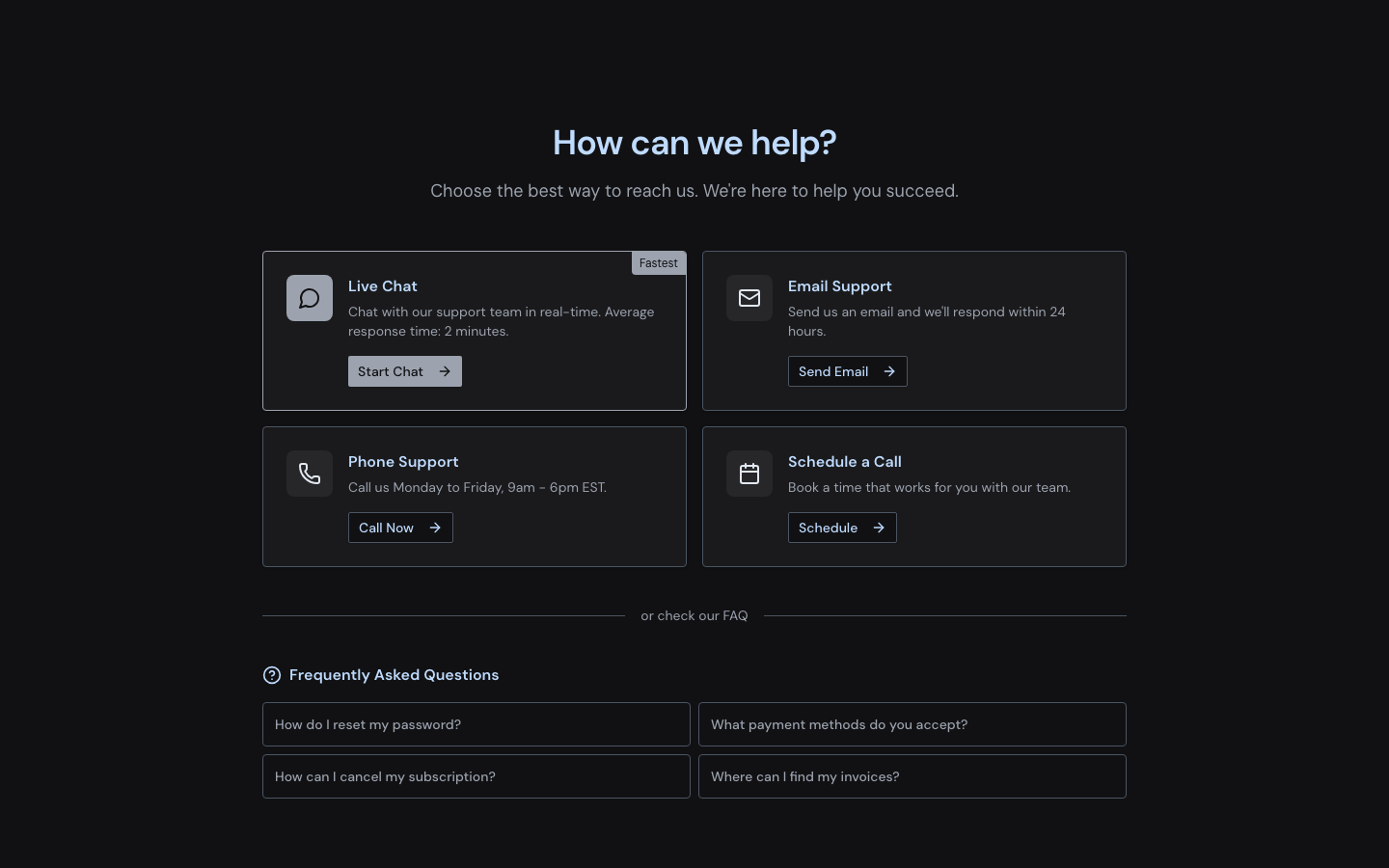The width and height of the screenshot is (1389, 868).
Task: Click the Live Chat speech bubble icon
Action: pos(310,298)
